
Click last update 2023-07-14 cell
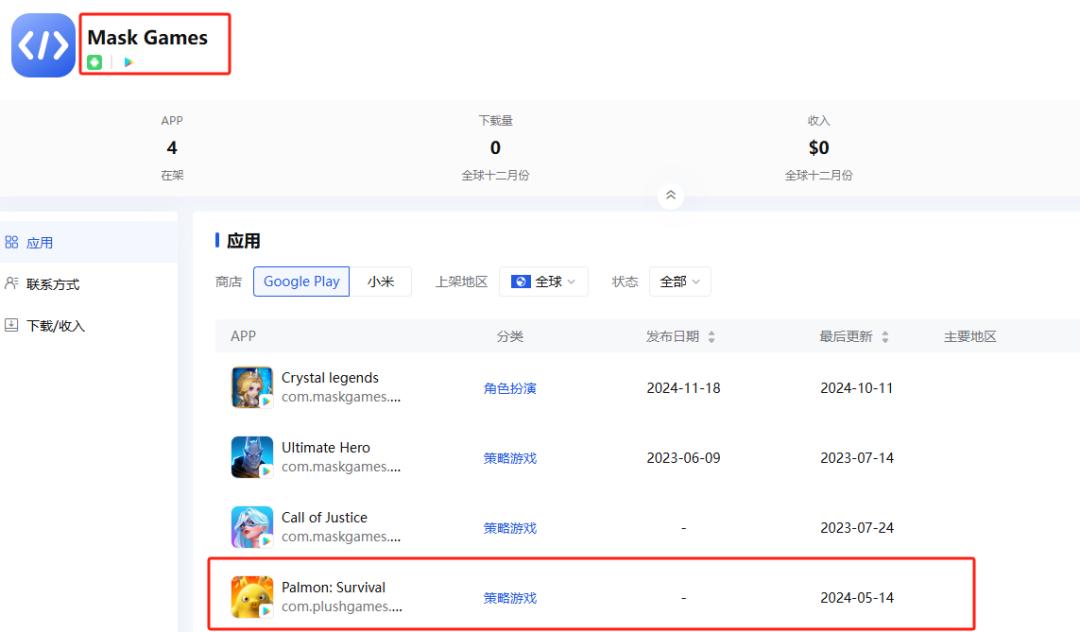857,458
